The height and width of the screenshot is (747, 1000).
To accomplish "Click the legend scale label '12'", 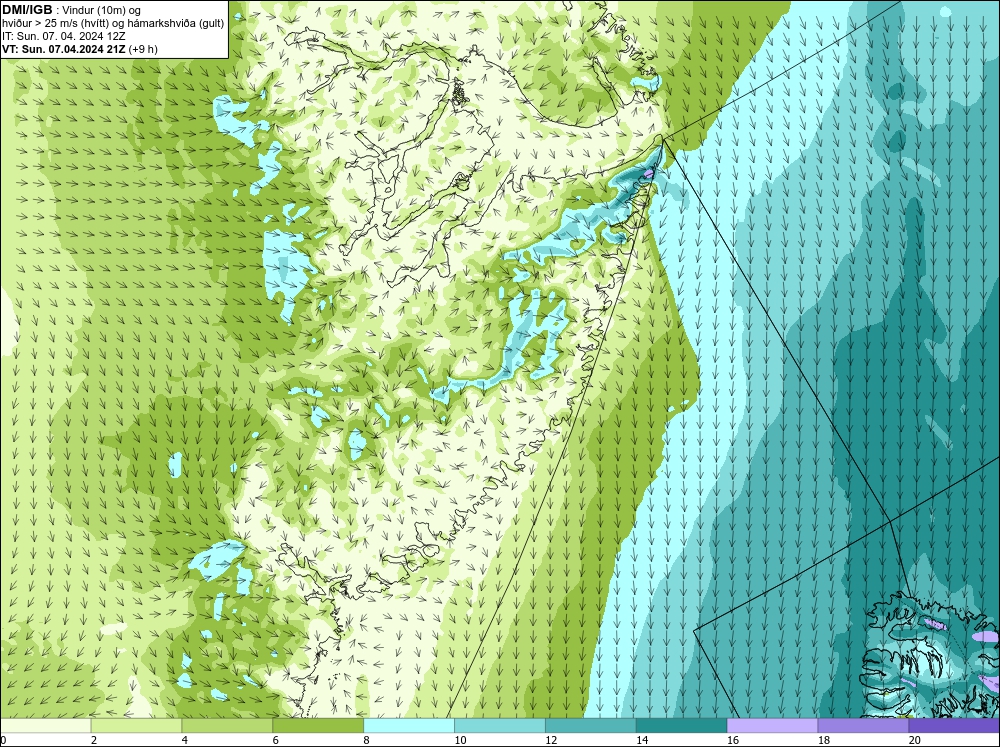I will point(551,740).
